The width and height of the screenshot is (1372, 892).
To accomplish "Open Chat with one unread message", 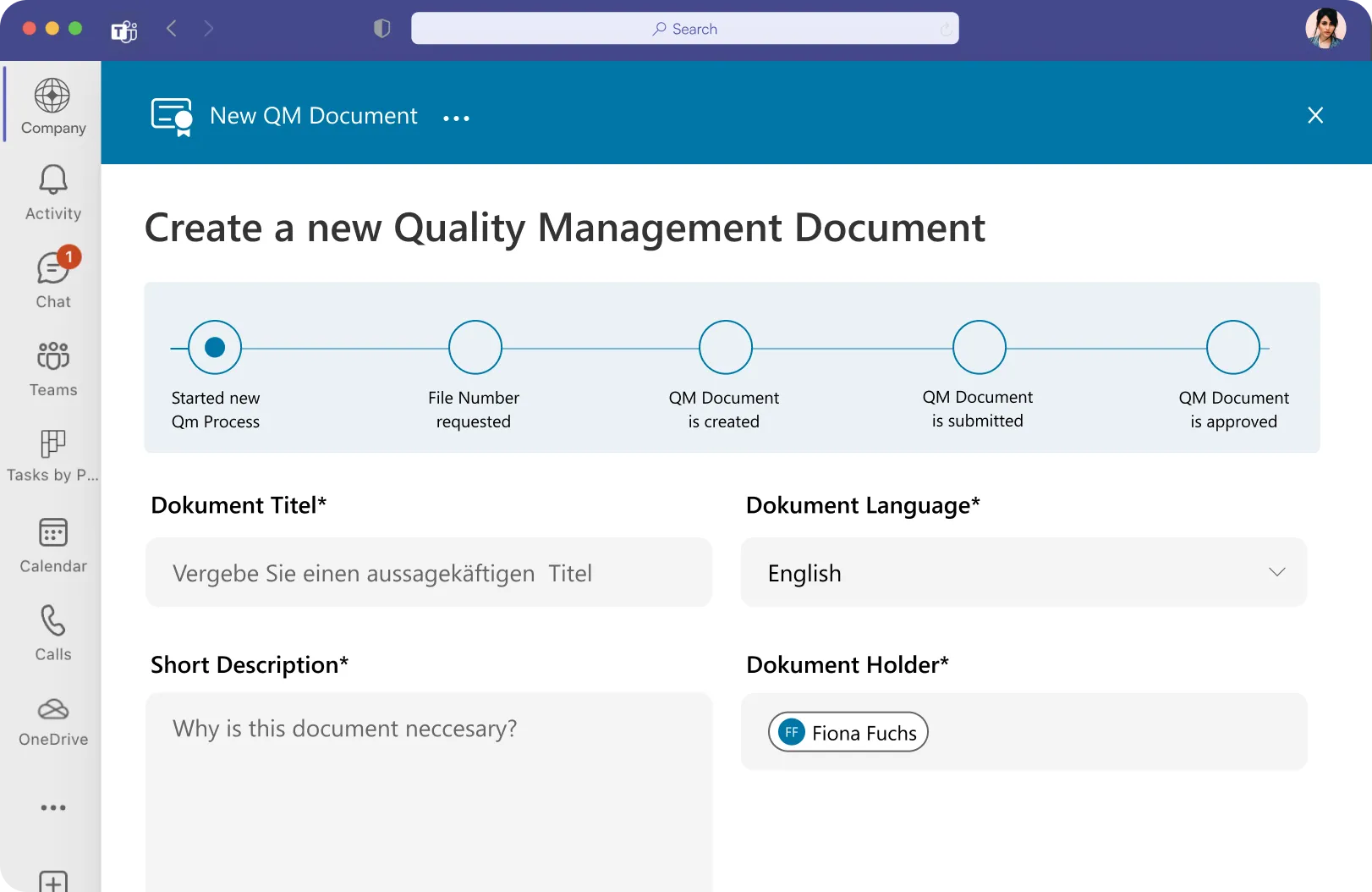I will click(52, 279).
